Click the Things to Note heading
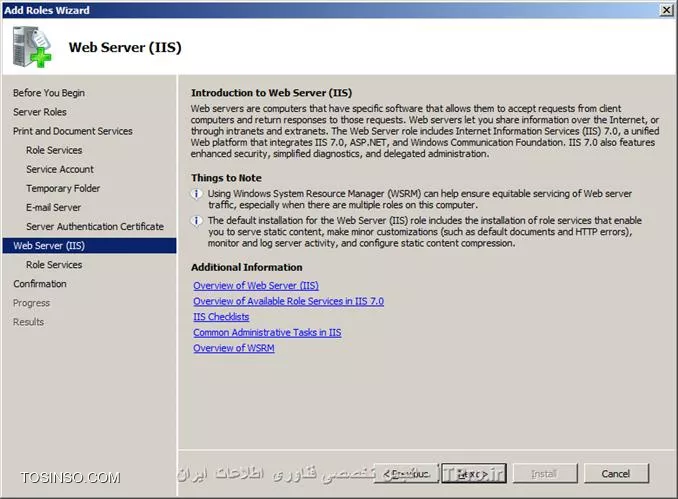The width and height of the screenshot is (678, 499). [226, 178]
